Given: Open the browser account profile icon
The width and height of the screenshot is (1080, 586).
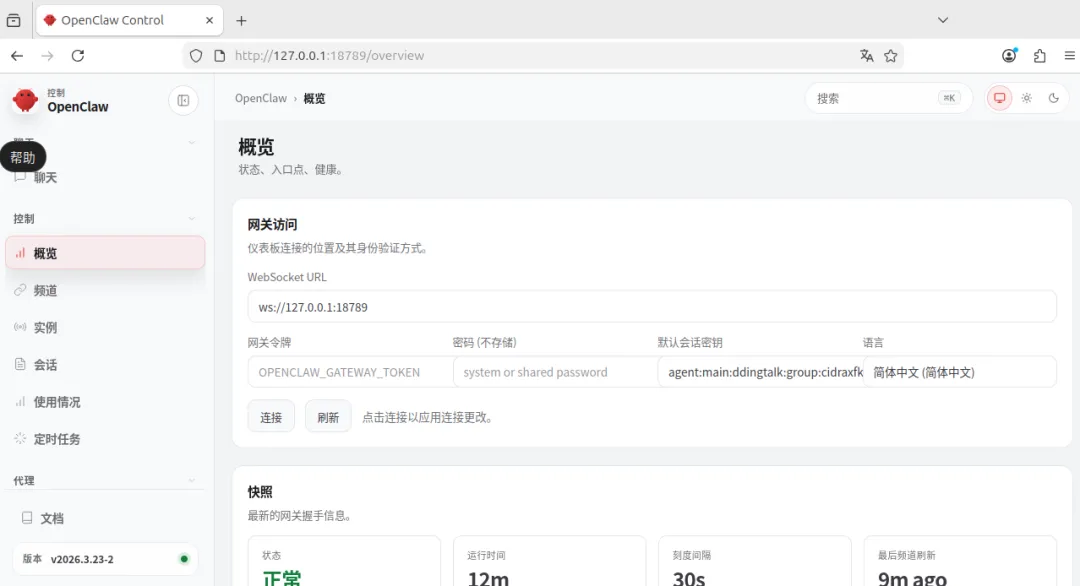Looking at the screenshot, I should [x=1009, y=56].
